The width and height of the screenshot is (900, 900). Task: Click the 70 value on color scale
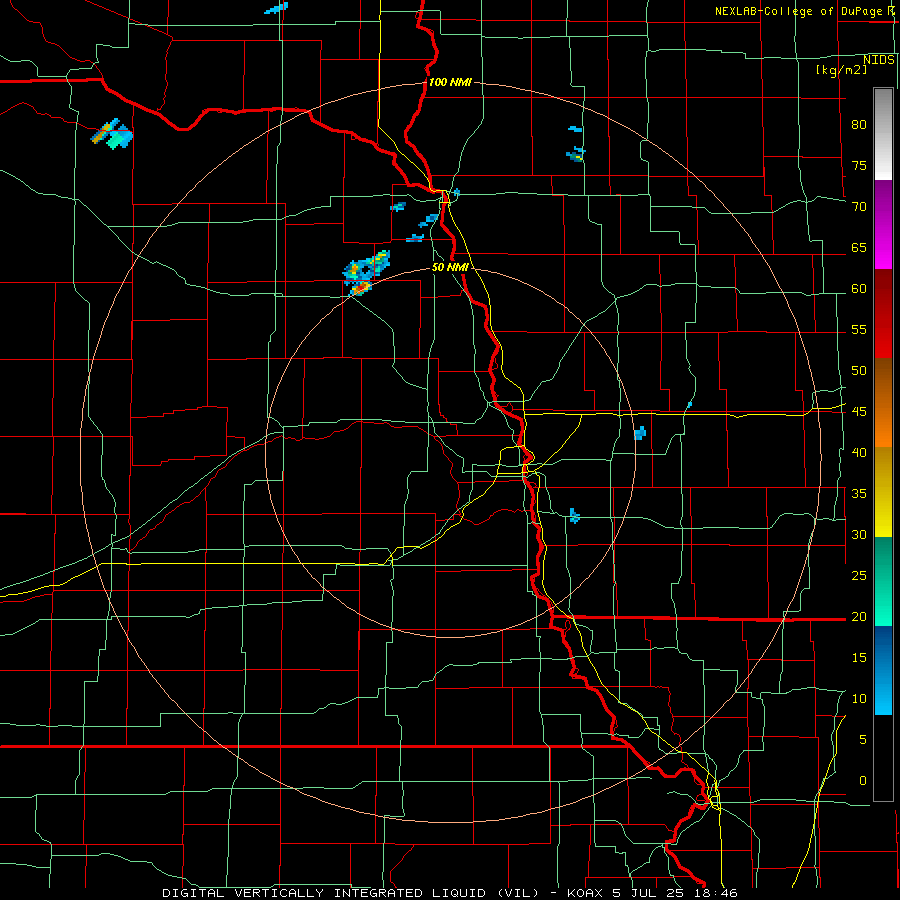[859, 207]
